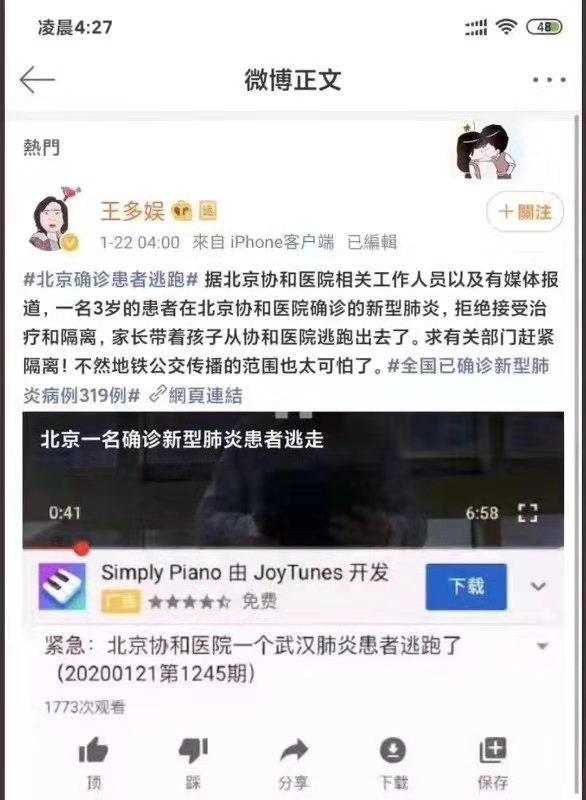
Task: Enter fullscreen on the video player
Action: 527,512
